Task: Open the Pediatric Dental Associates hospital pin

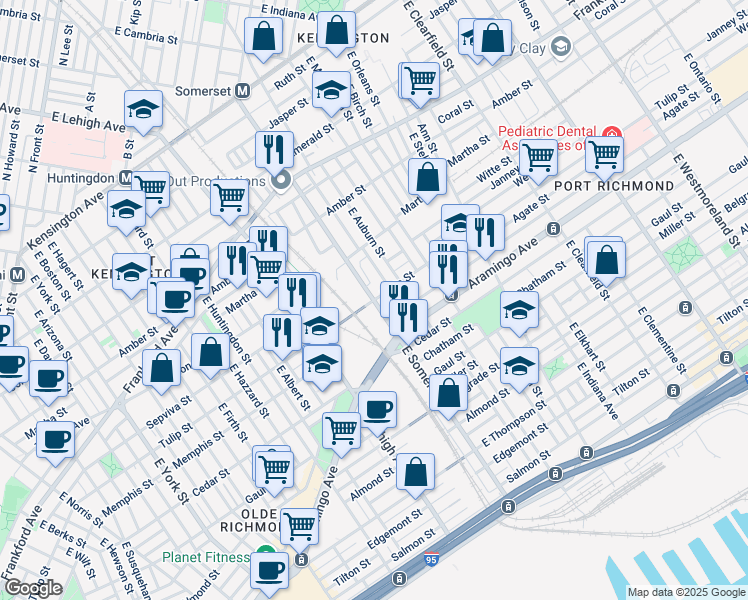Action: [x=612, y=135]
